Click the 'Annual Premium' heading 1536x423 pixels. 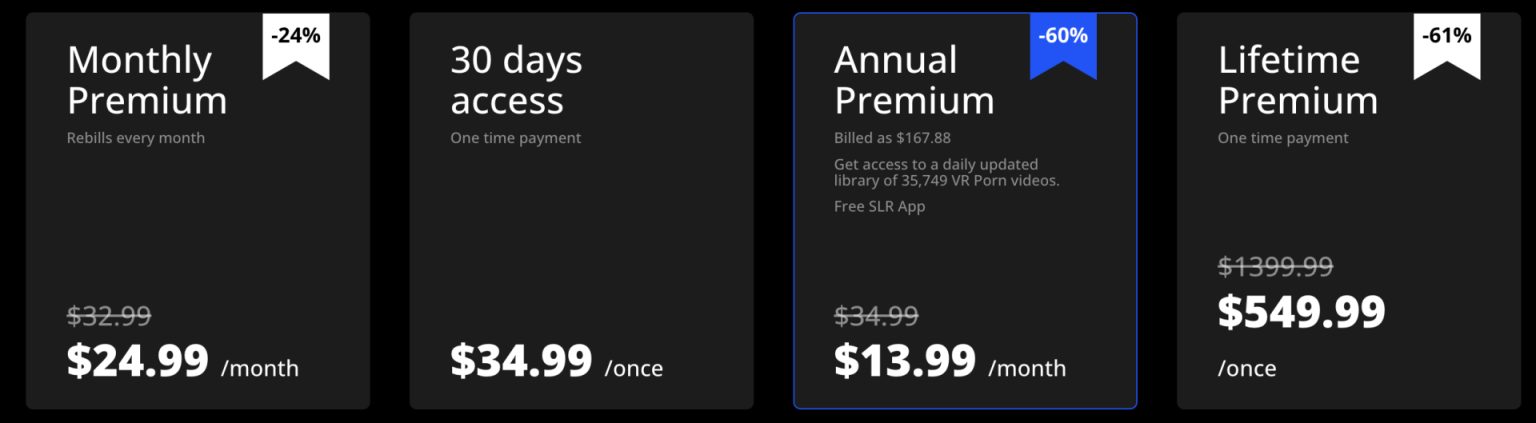pyautogui.click(x=914, y=80)
